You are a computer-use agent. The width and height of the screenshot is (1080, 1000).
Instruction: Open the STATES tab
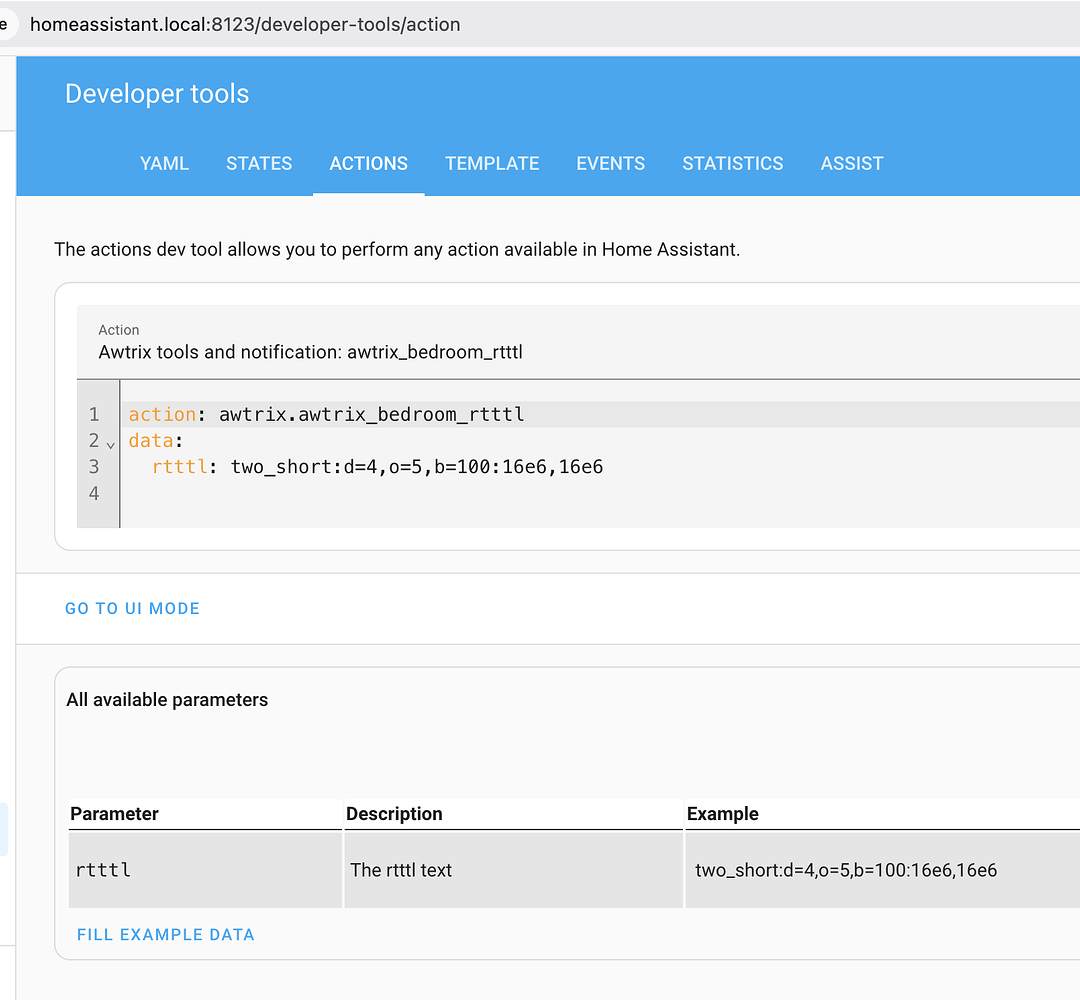coord(259,164)
